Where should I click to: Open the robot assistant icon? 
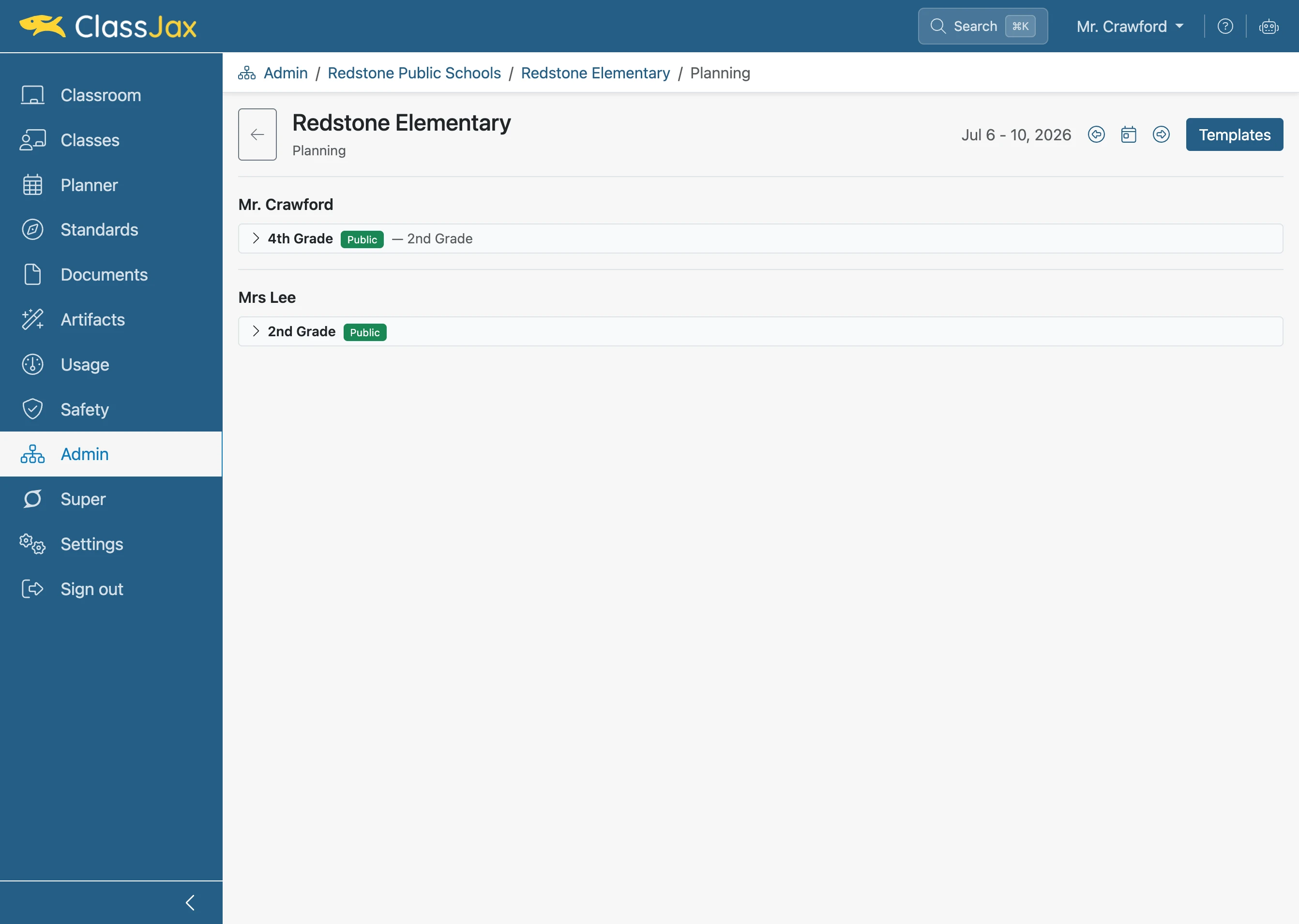(1268, 26)
